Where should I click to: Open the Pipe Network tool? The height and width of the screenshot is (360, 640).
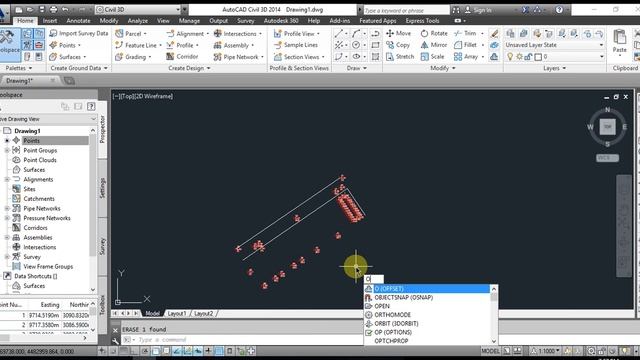(x=239, y=57)
